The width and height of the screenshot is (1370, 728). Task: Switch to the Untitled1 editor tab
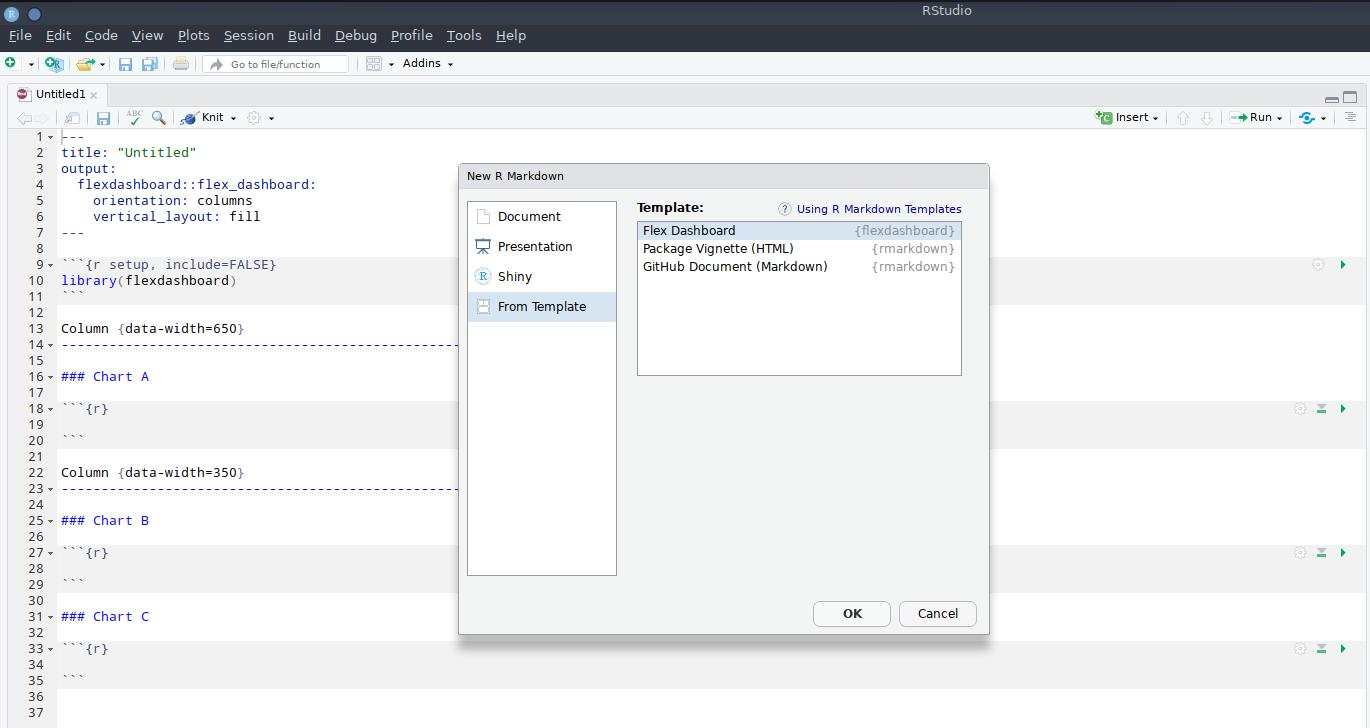tap(60, 94)
